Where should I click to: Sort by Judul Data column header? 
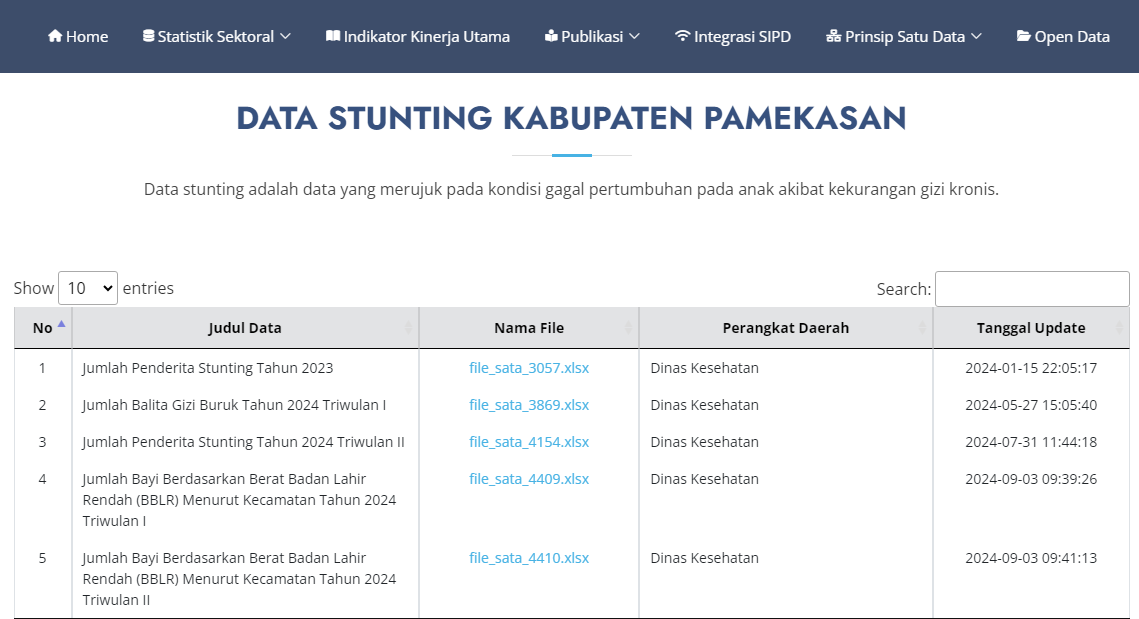coord(245,328)
